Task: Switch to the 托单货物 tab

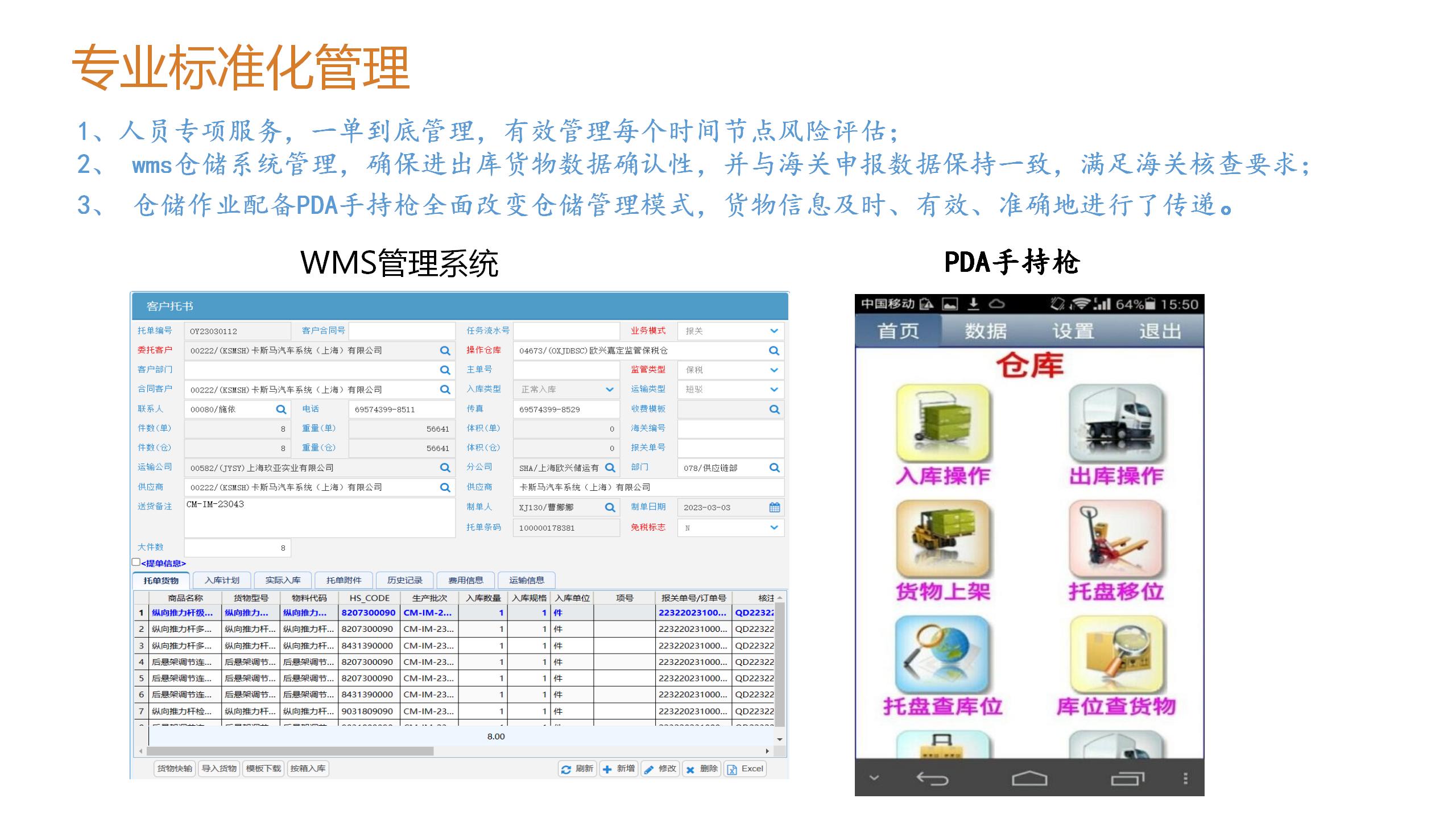Action: 161,580
